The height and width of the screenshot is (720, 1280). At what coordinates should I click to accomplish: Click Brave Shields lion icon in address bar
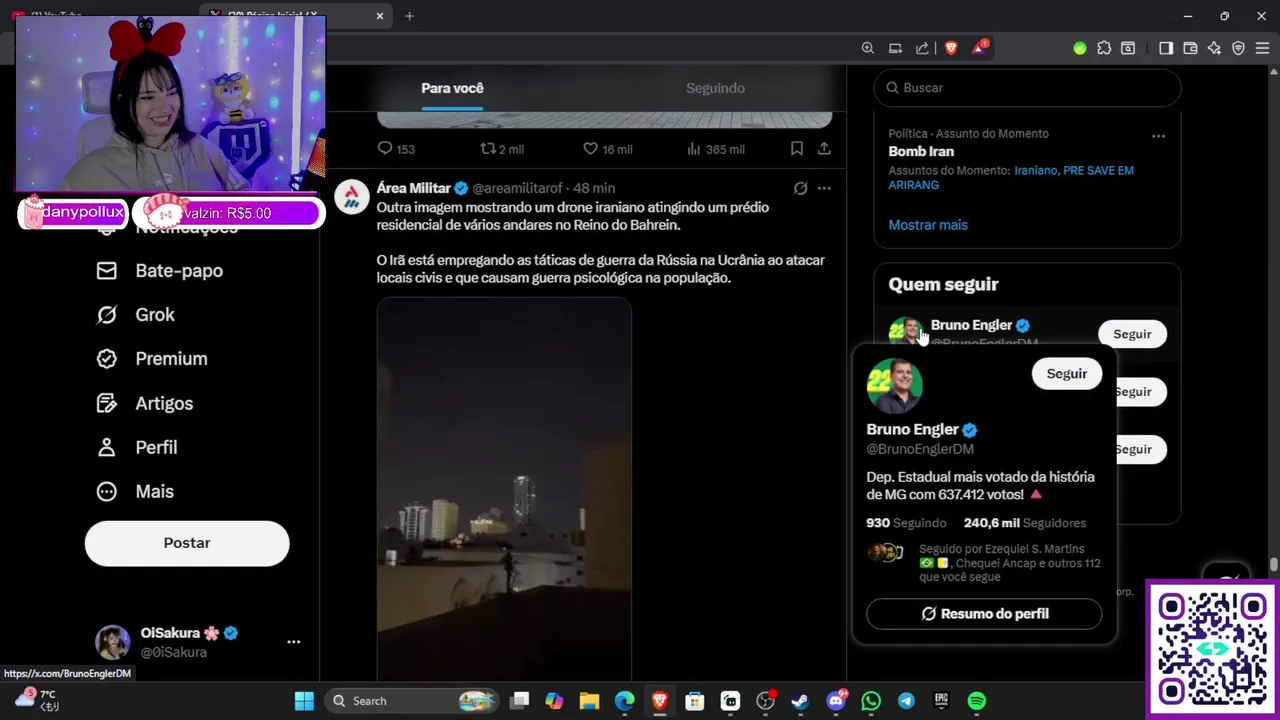coord(951,48)
